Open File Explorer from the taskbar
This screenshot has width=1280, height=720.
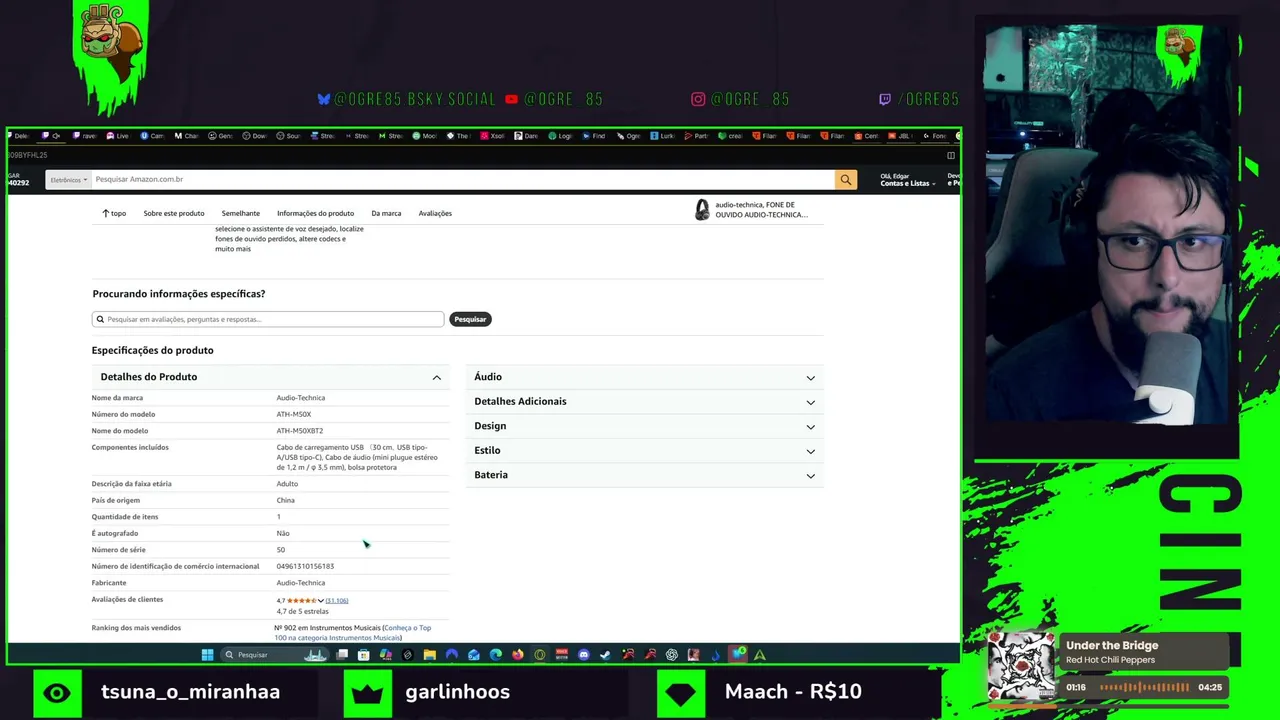pos(430,655)
